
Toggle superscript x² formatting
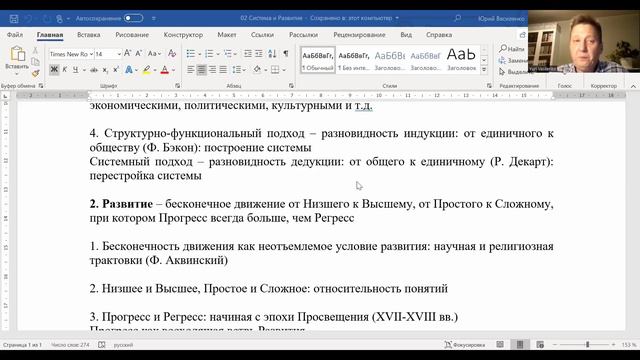(x=116, y=70)
